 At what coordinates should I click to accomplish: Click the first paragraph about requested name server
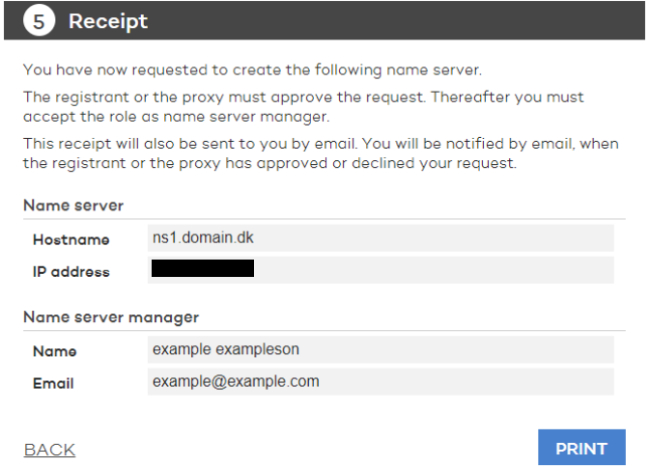pos(252,70)
